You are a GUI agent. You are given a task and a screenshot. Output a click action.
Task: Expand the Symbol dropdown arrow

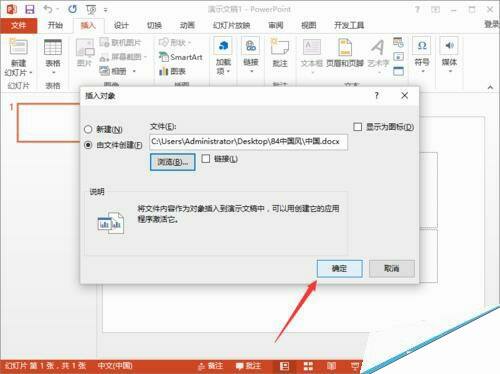(423, 71)
